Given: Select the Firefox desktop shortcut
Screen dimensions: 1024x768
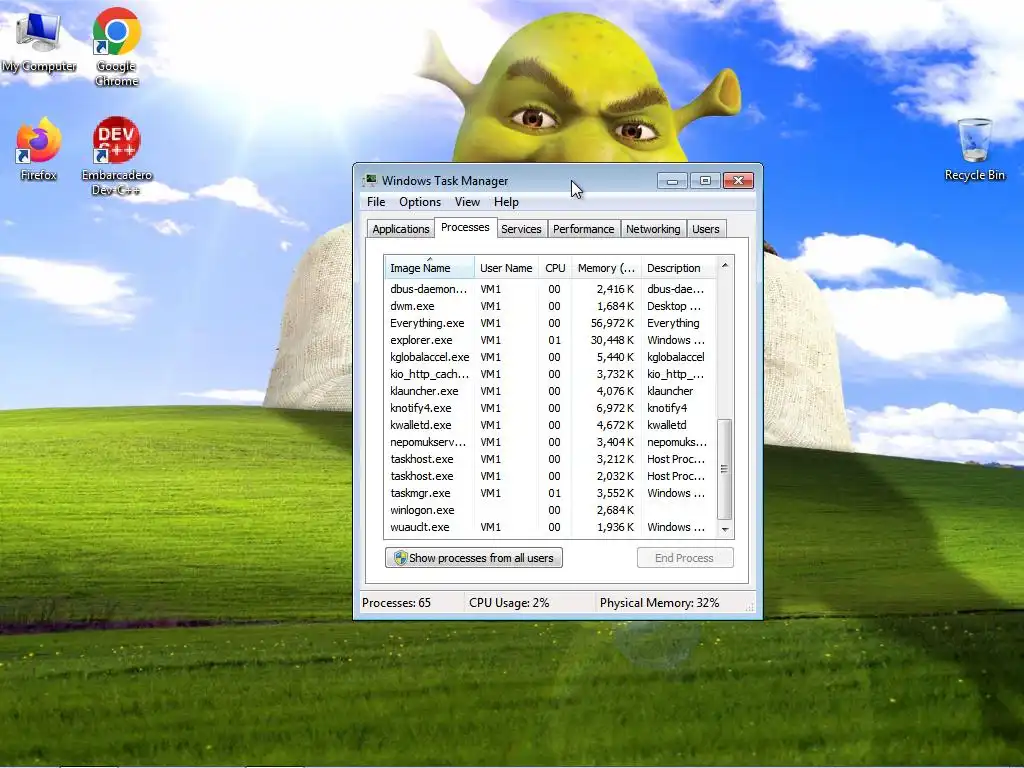Looking at the screenshot, I should (x=39, y=149).
